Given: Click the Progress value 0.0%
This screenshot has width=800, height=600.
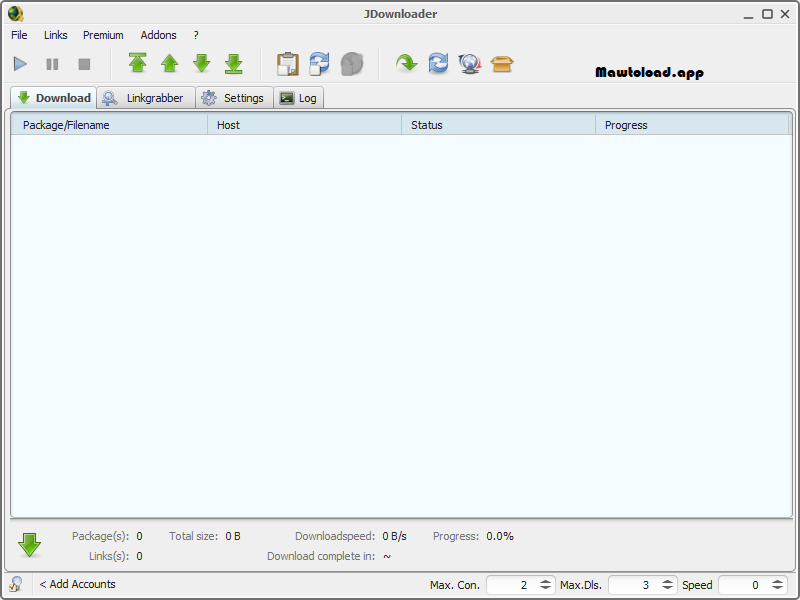Looking at the screenshot, I should tap(500, 536).
